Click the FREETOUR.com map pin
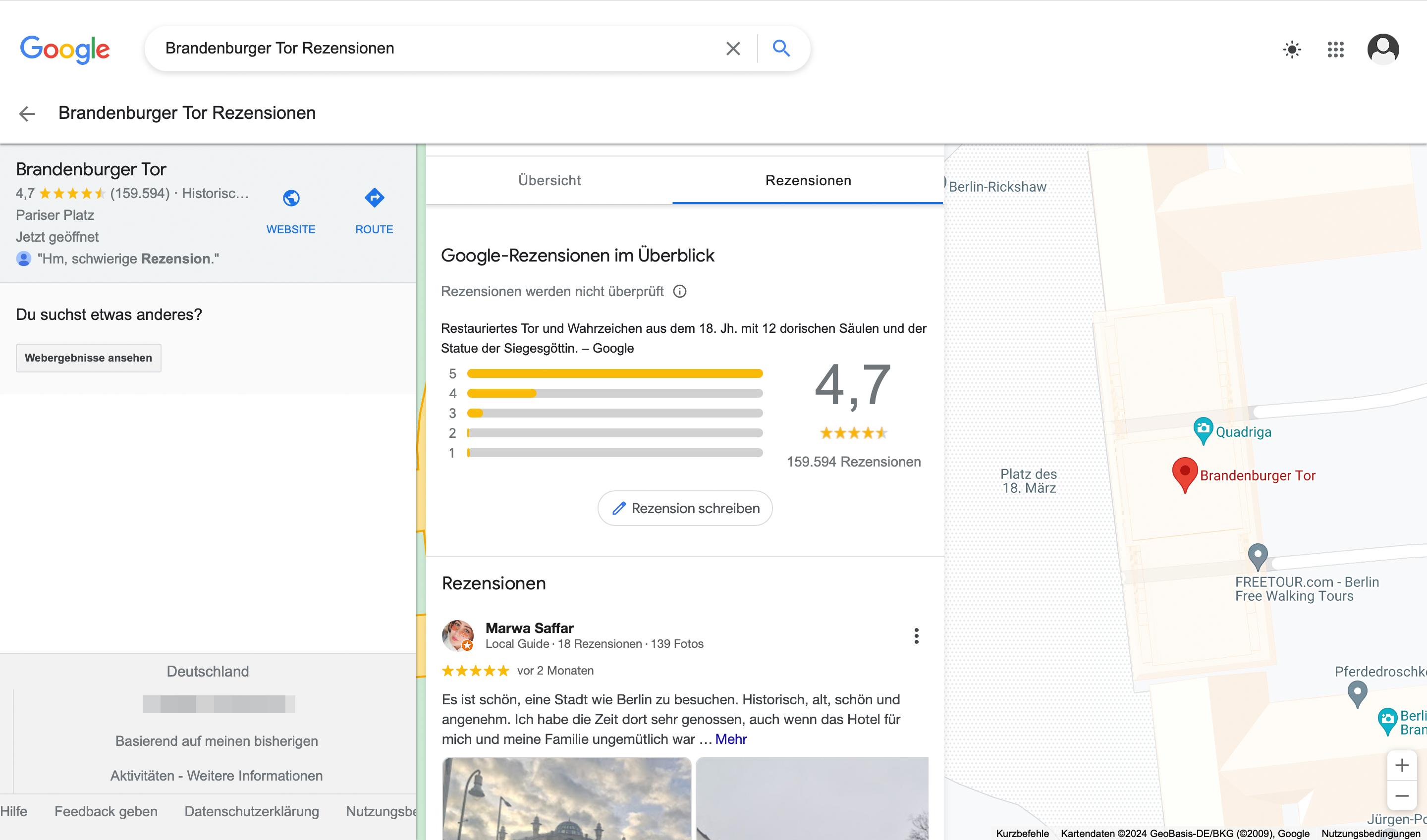Image resolution: width=1427 pixels, height=840 pixels. click(1257, 558)
